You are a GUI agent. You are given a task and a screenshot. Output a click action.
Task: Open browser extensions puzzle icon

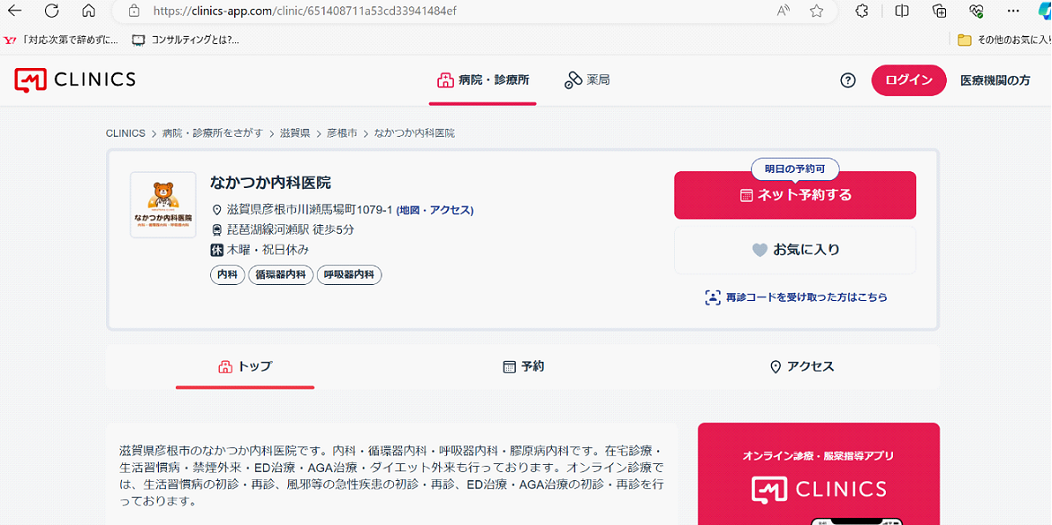click(x=862, y=11)
